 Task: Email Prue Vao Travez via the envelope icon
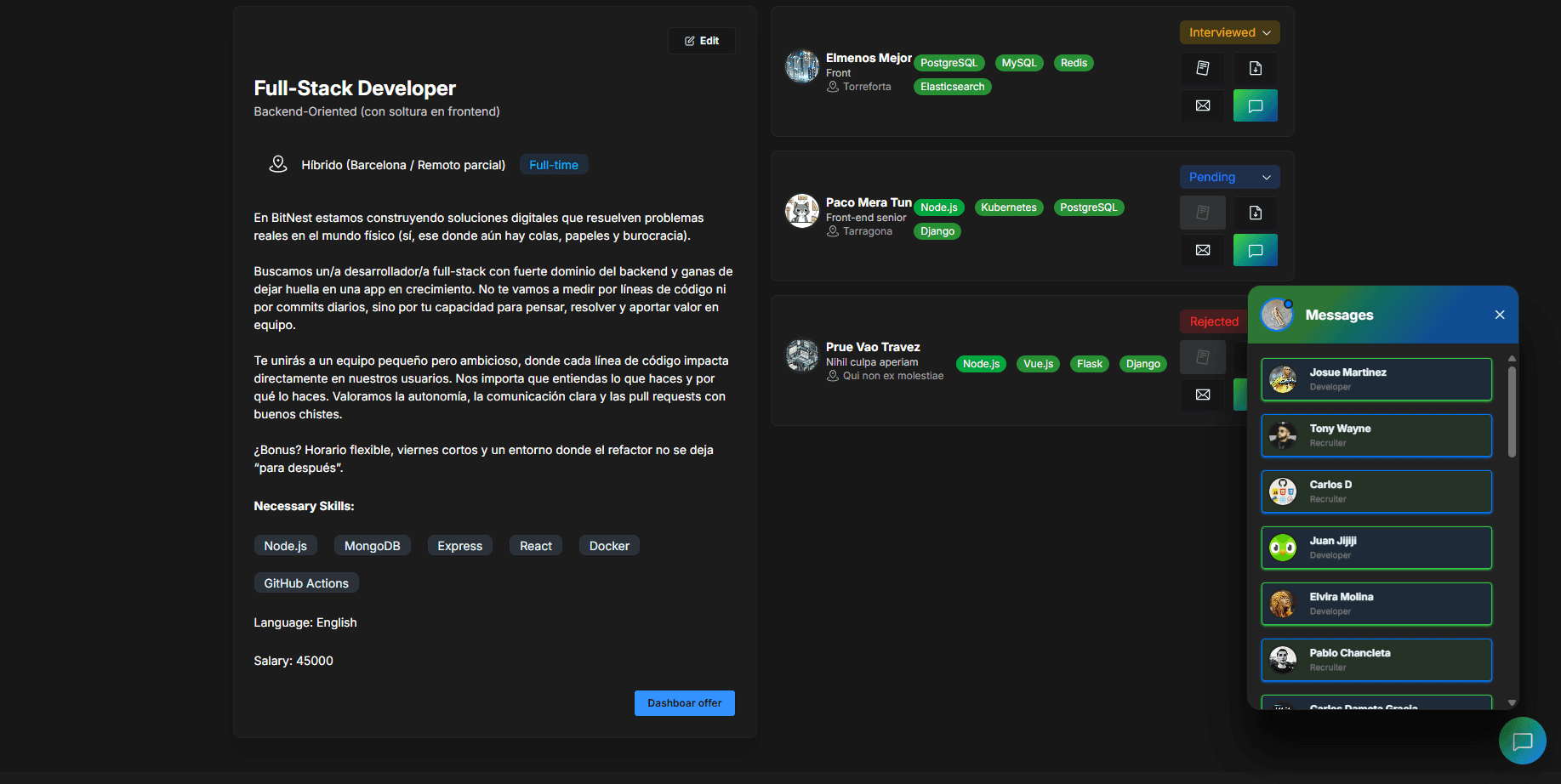coord(1202,395)
